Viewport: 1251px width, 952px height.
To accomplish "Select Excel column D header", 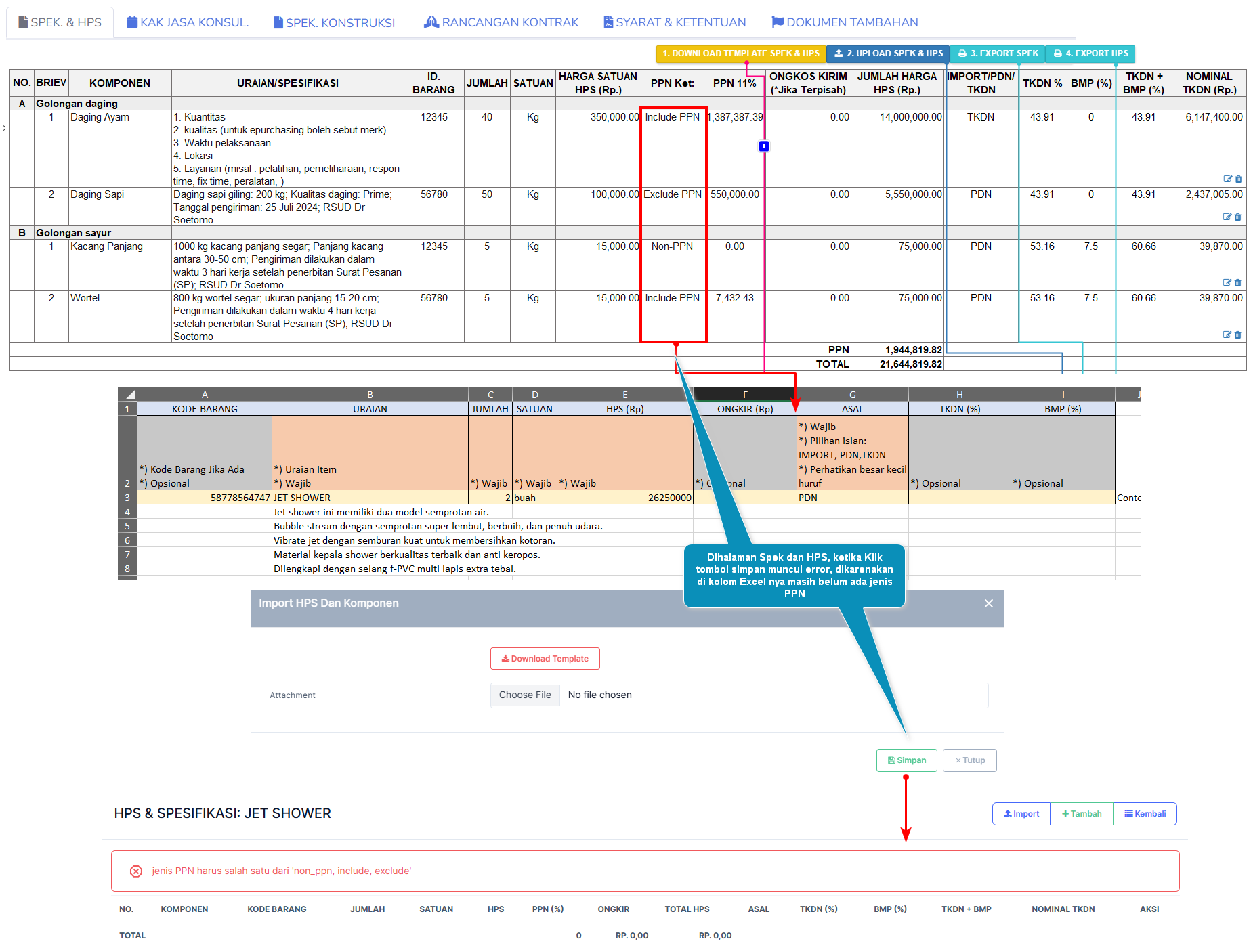I will (535, 395).
